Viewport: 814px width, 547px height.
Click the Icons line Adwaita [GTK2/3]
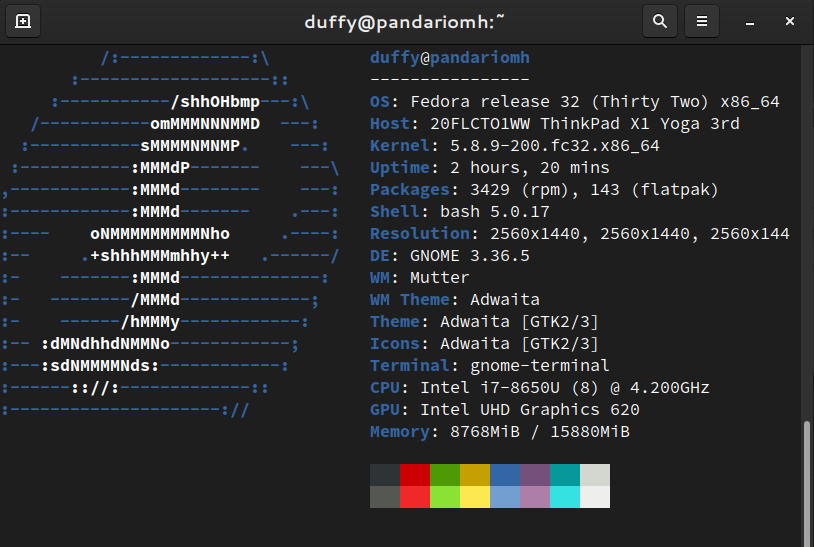(x=484, y=344)
